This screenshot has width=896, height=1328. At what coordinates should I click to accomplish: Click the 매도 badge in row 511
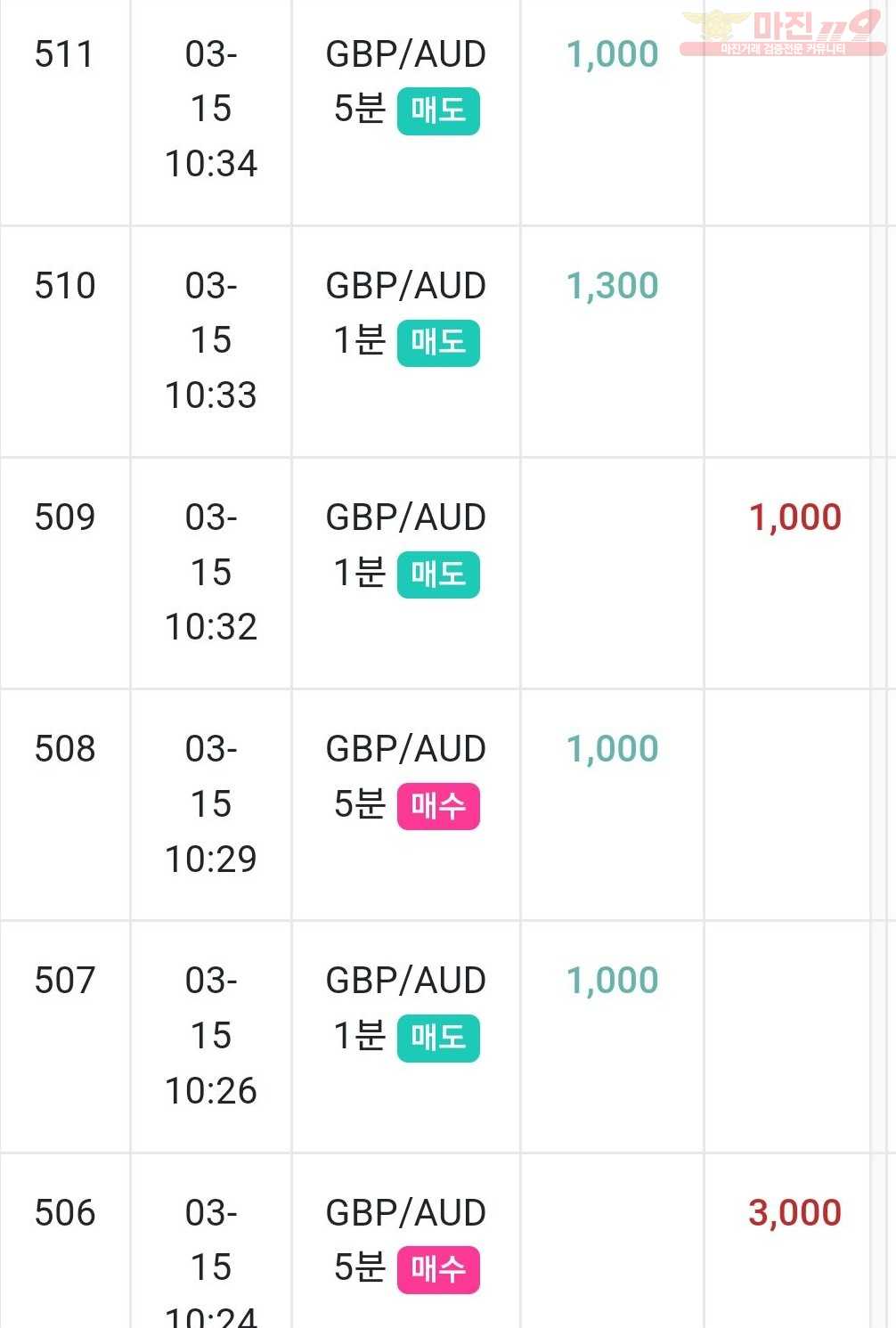pyautogui.click(x=438, y=111)
